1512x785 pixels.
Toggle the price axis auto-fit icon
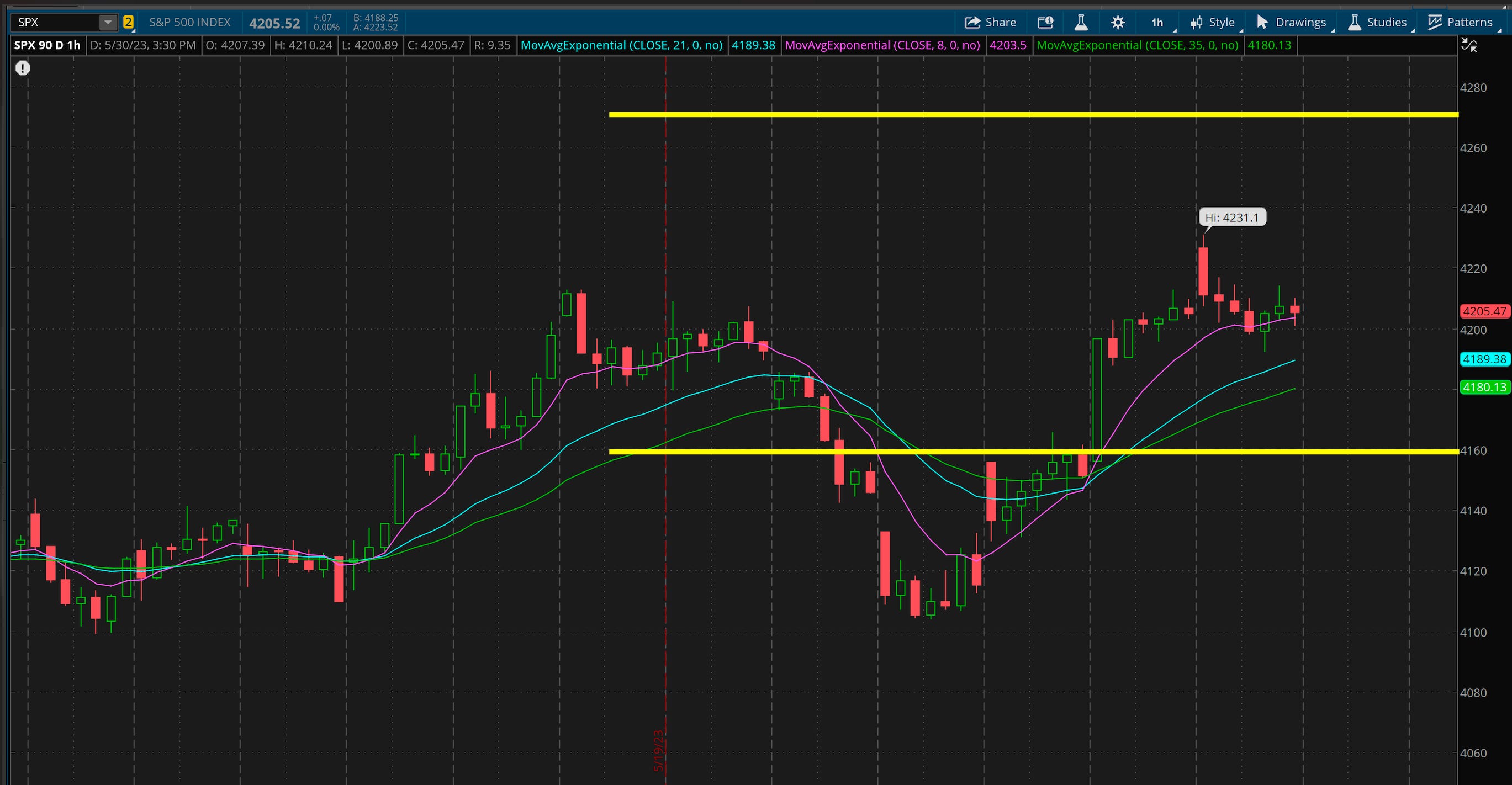1468,45
